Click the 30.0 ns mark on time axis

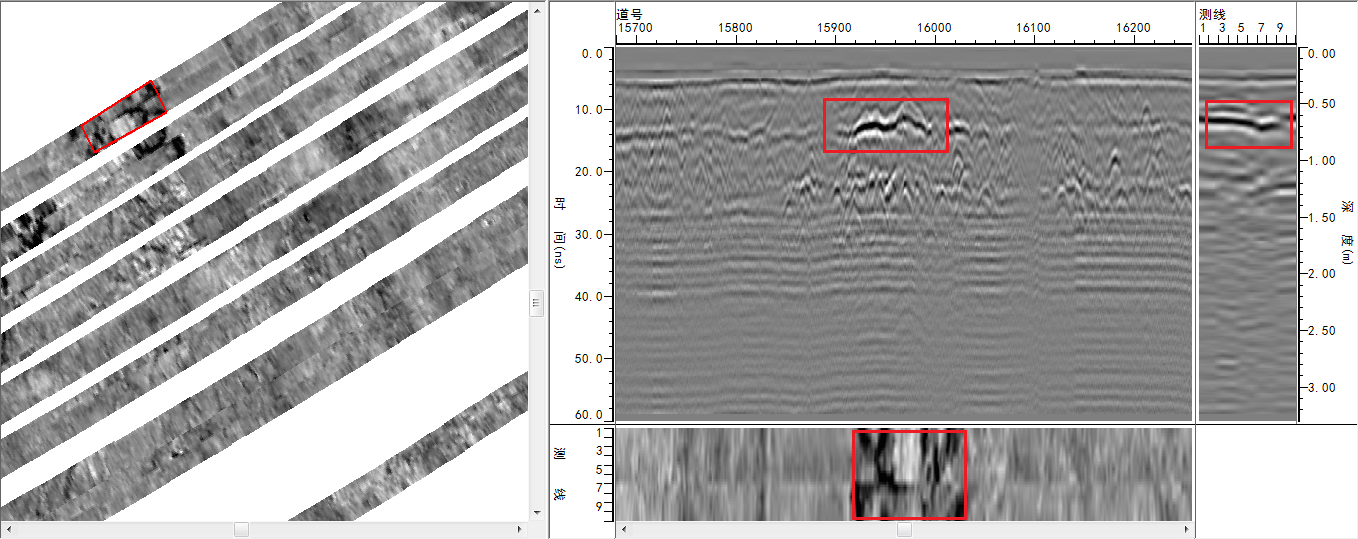tap(585, 235)
